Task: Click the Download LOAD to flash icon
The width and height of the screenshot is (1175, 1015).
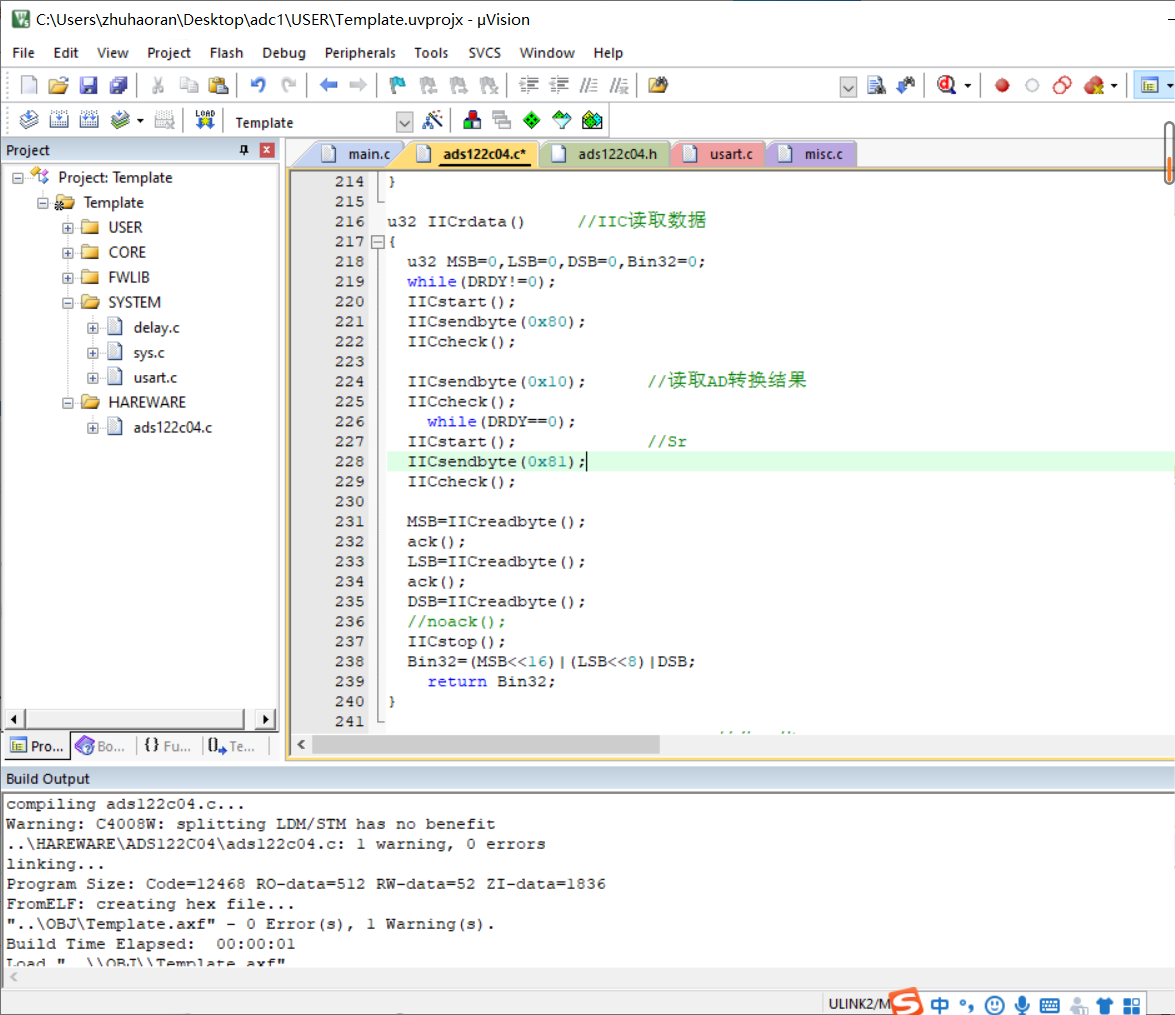Action: [205, 121]
